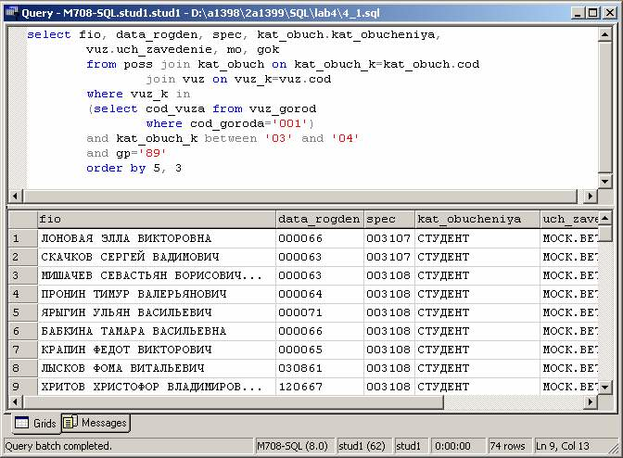The width and height of the screenshot is (623, 458).
Task: Click the ЛОНОВАЯ ЭЛЛА ВИКТОРОВНА cell
Action: click(155, 239)
